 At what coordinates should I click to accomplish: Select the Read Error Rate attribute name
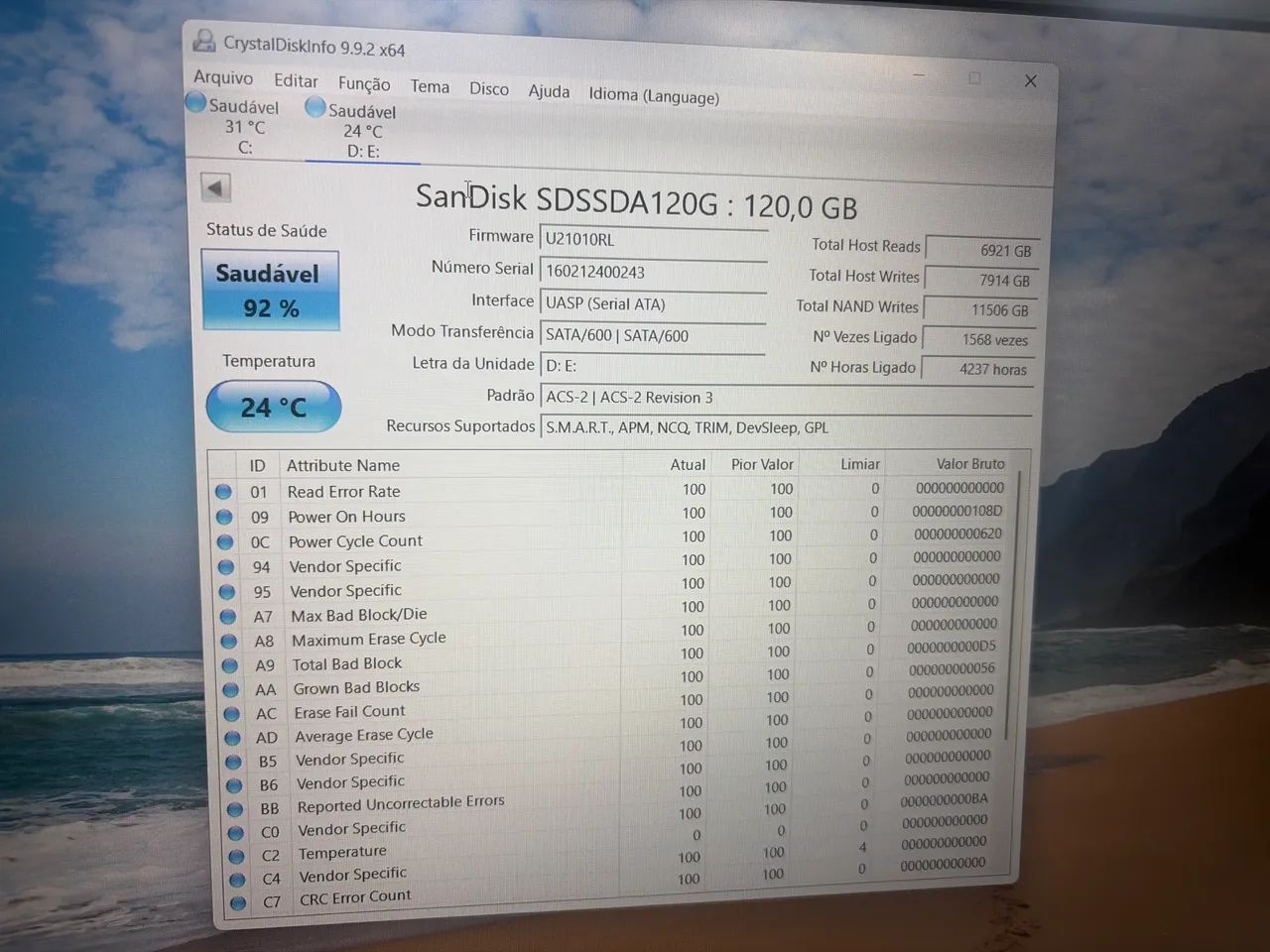point(344,491)
